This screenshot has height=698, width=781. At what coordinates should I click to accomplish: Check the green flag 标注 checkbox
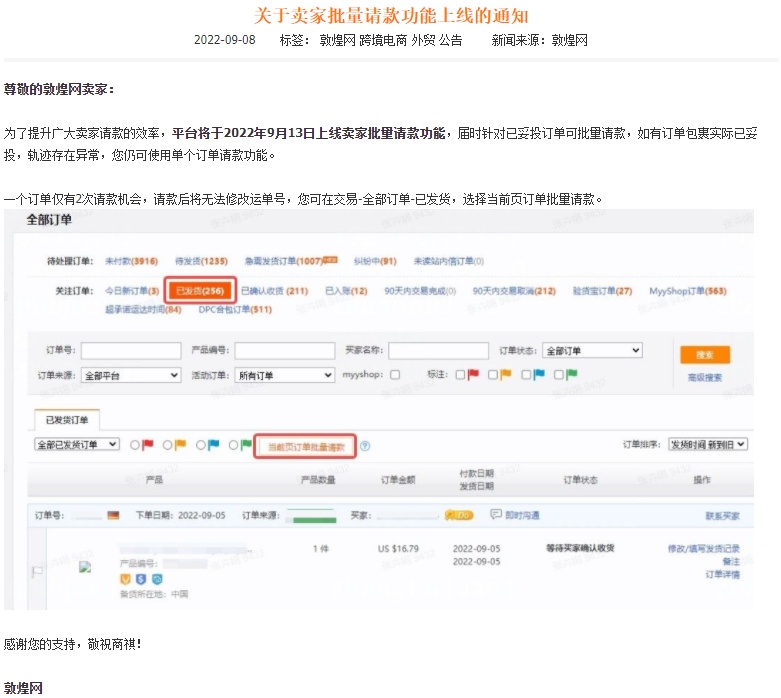pos(559,375)
